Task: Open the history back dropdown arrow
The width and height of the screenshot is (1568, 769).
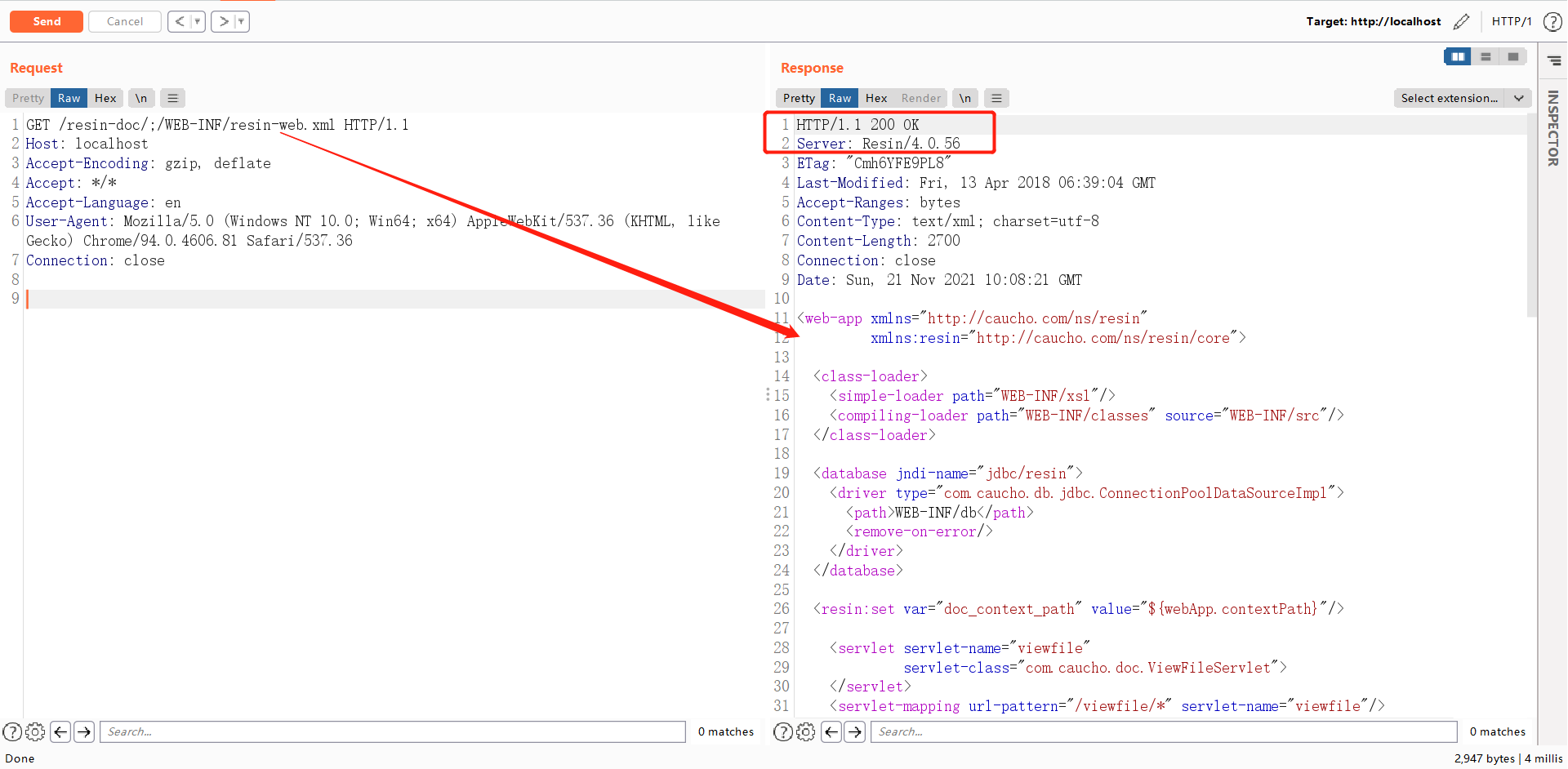Action: pyautogui.click(x=197, y=21)
